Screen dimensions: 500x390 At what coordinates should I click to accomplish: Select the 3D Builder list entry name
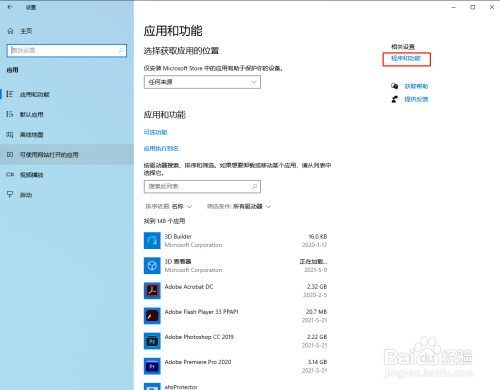click(178, 236)
